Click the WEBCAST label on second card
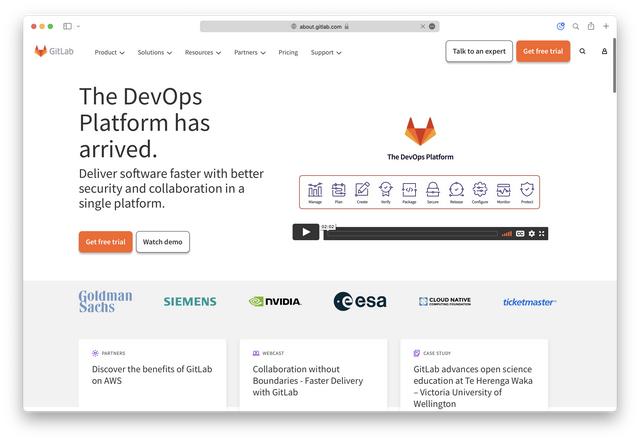This screenshot has width=640, height=442. point(273,353)
